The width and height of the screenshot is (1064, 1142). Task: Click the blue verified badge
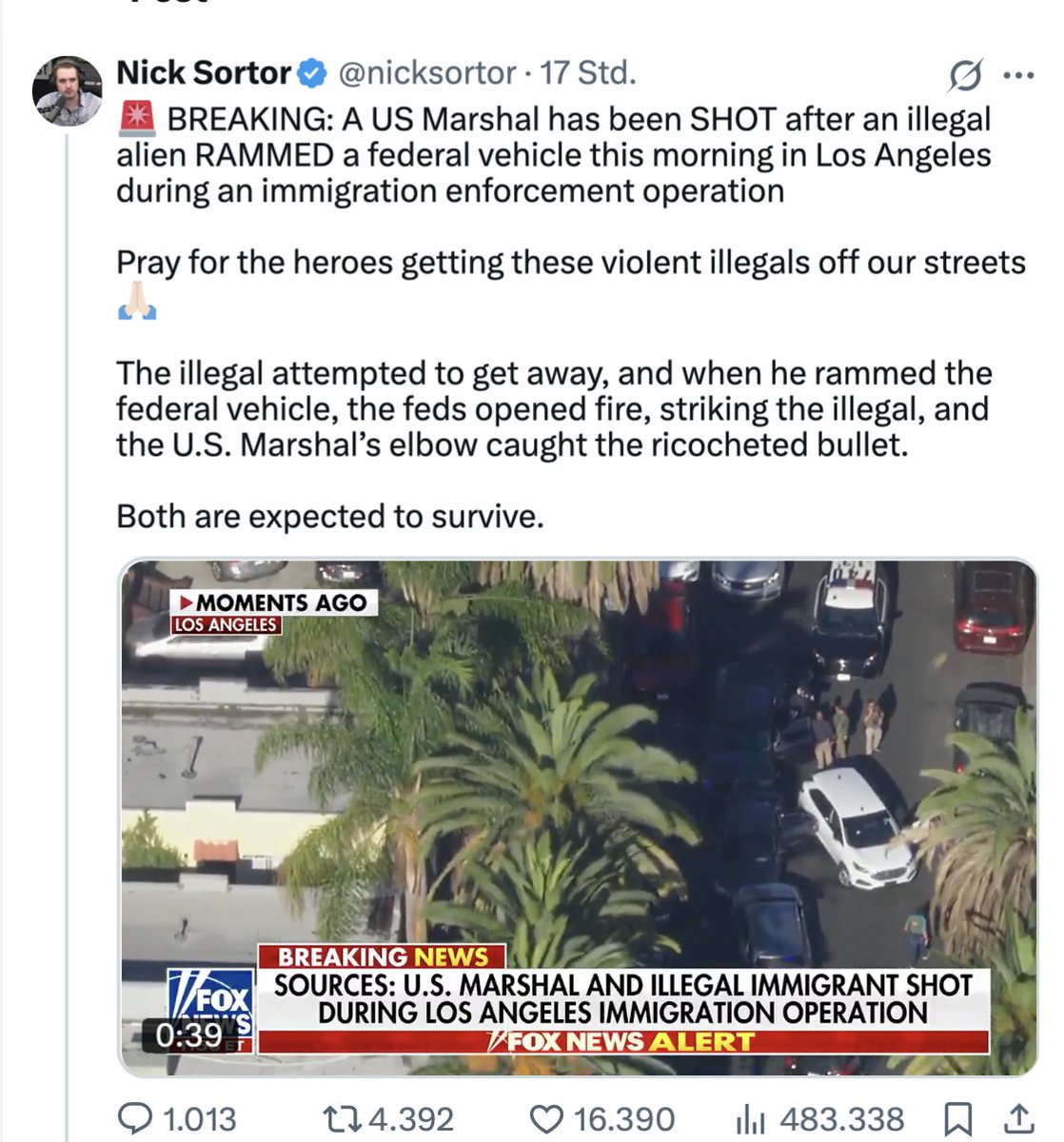tap(314, 73)
